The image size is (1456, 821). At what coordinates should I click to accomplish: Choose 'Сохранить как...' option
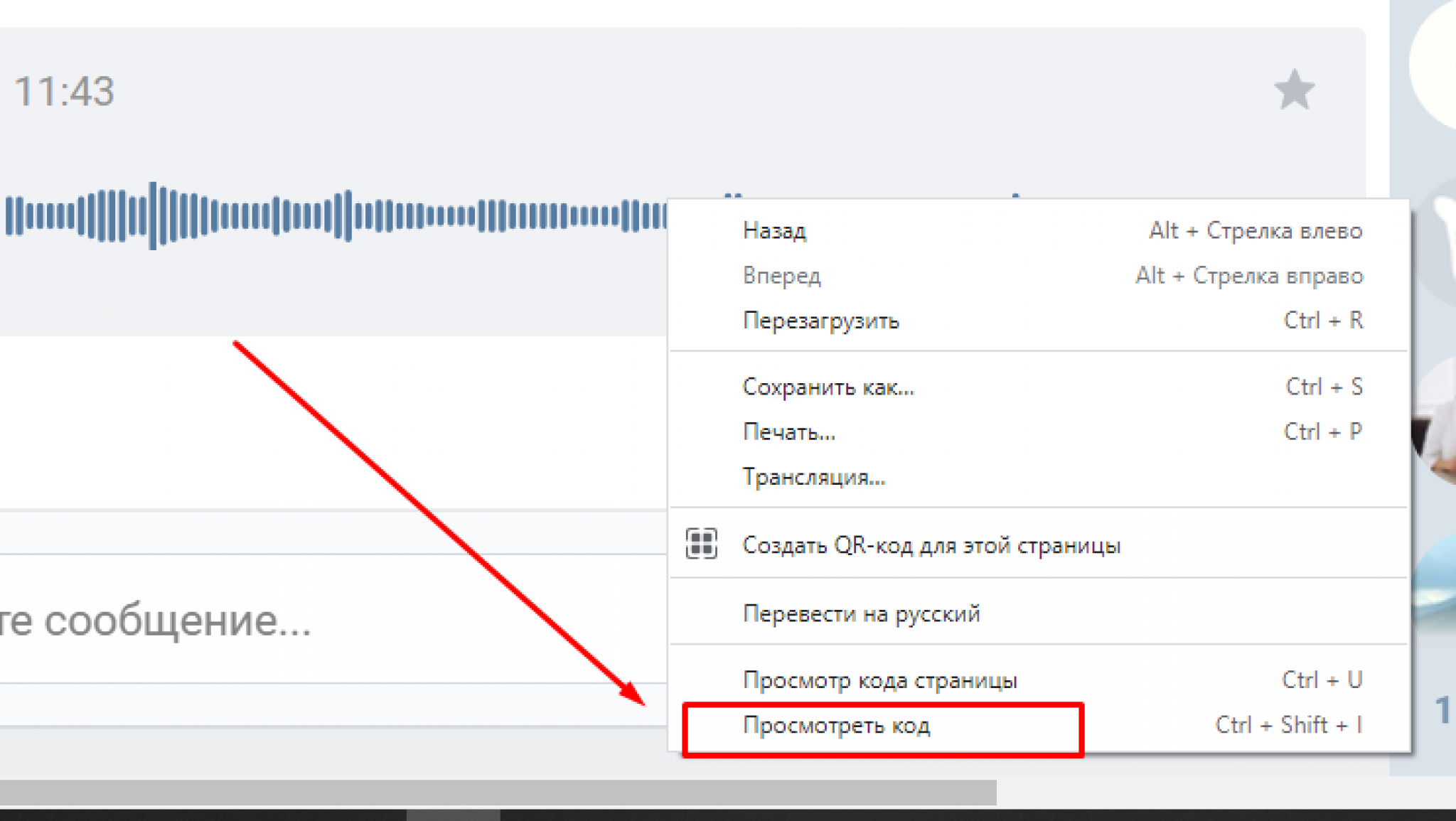[x=1039, y=387]
